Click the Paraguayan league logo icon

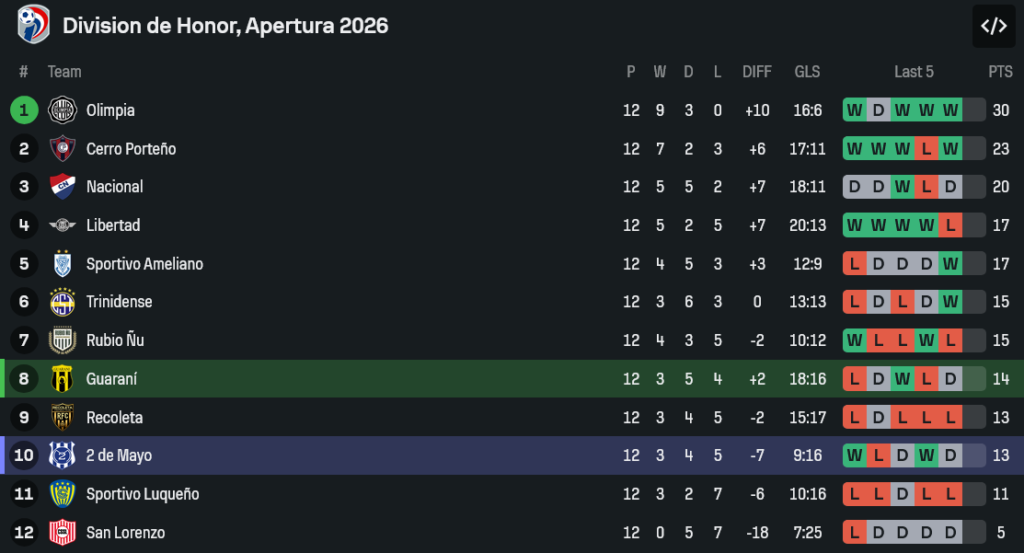(33, 24)
